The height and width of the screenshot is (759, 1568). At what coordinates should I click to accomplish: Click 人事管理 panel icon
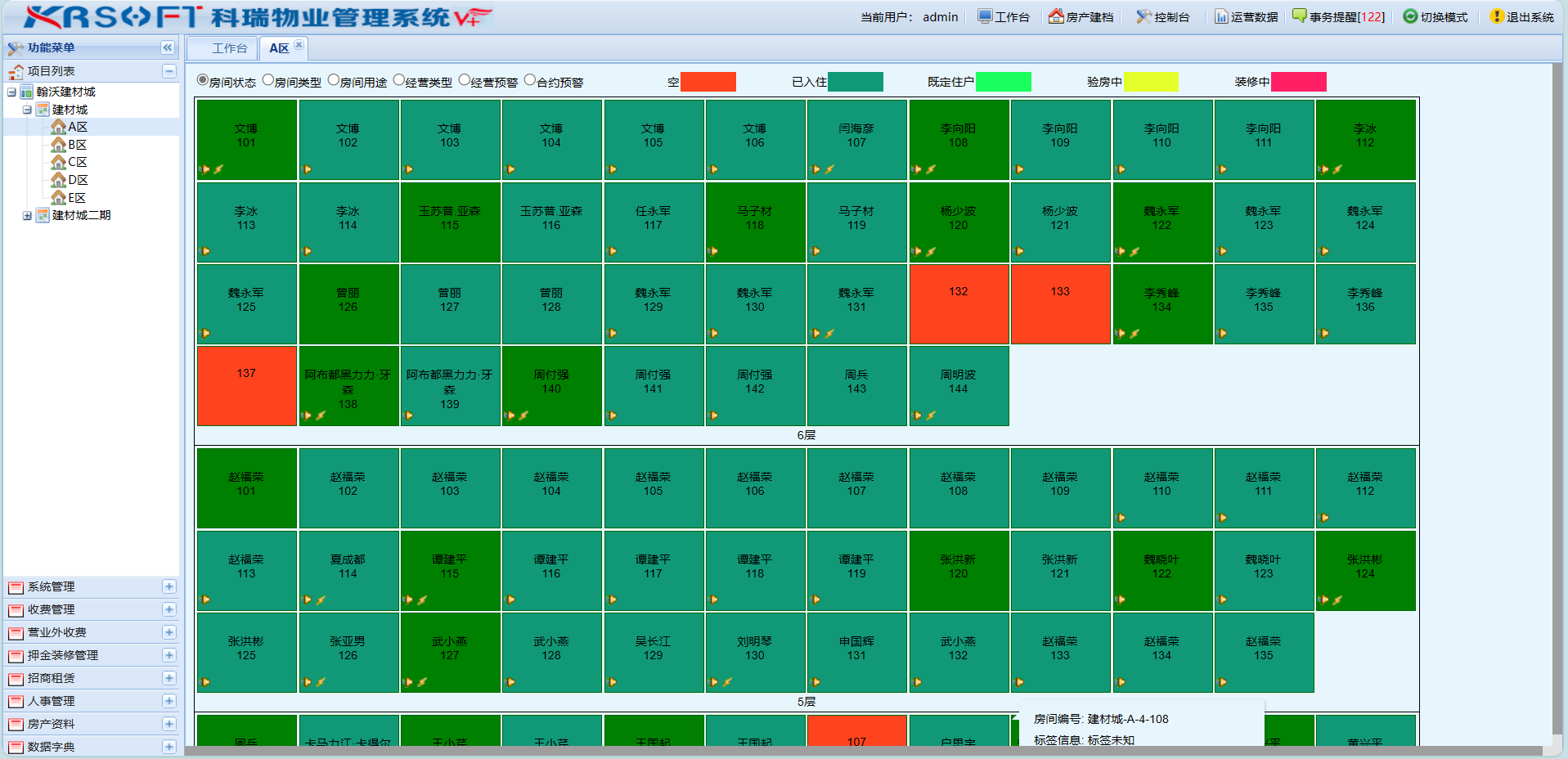[16, 702]
